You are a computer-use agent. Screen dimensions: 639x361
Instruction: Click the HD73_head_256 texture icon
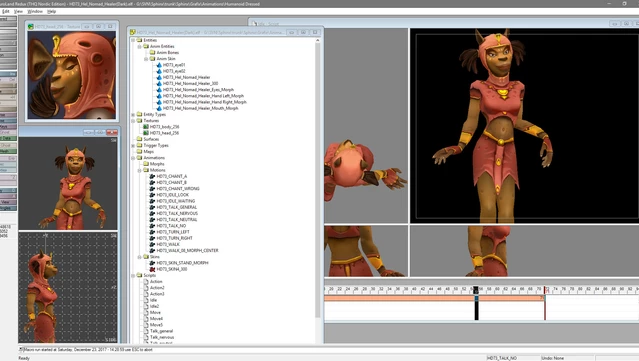point(146,133)
